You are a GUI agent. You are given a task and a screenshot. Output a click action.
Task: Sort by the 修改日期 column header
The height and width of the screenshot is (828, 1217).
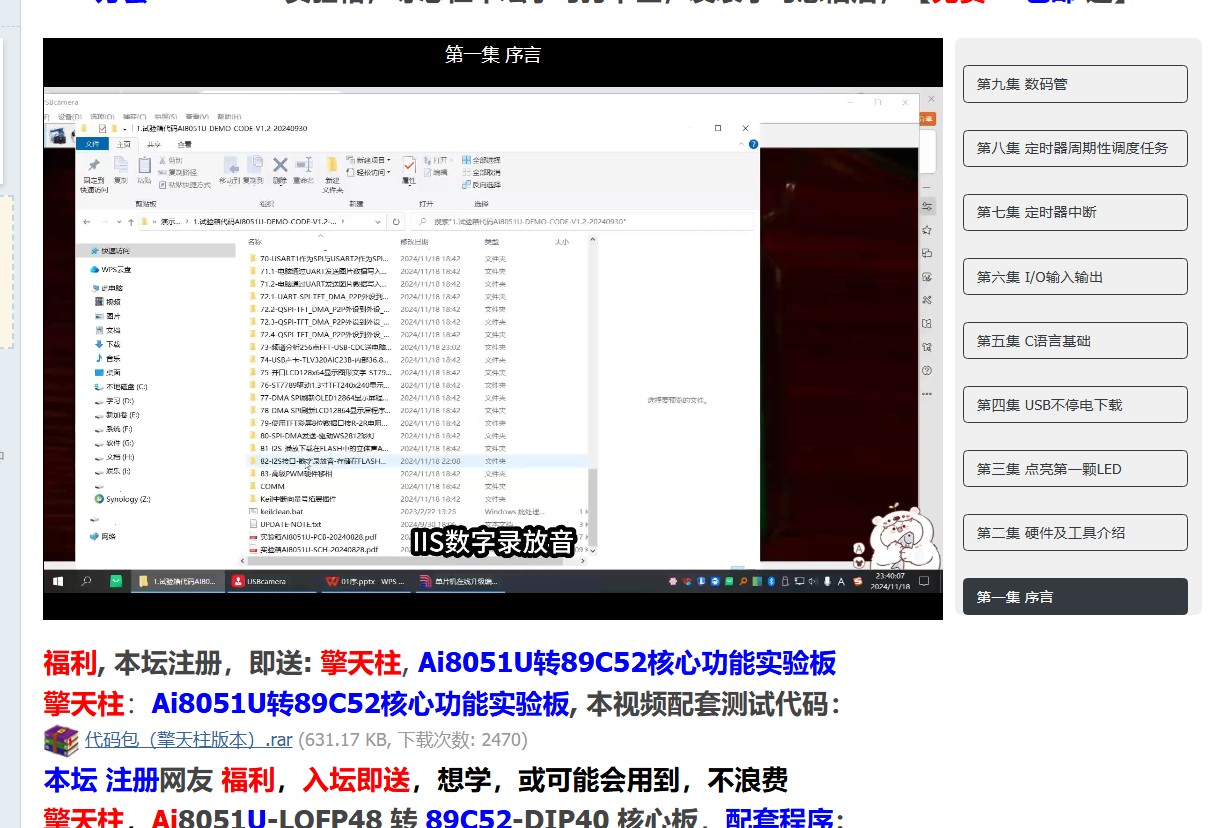[414, 241]
